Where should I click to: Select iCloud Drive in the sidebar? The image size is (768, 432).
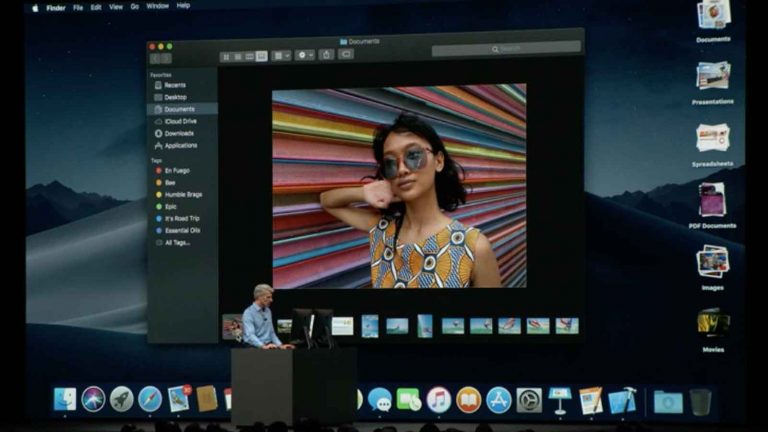coord(180,121)
